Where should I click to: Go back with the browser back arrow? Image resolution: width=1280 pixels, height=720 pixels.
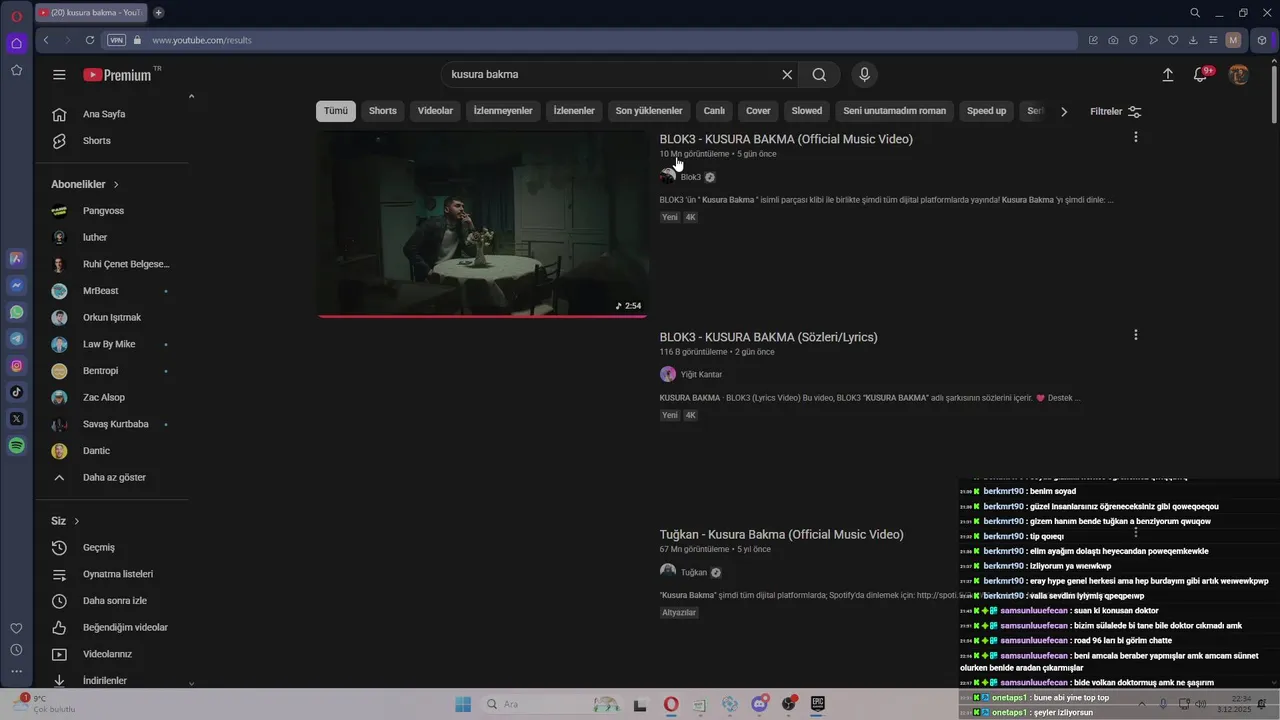pos(46,40)
